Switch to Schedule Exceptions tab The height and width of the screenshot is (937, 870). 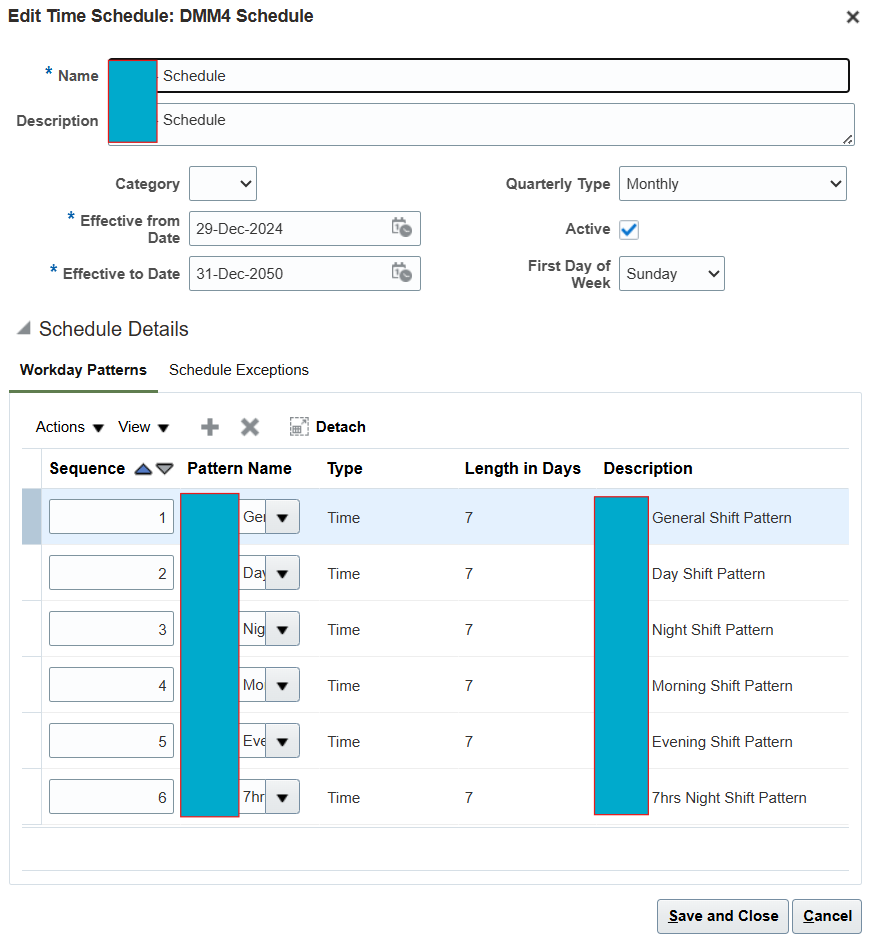(238, 370)
